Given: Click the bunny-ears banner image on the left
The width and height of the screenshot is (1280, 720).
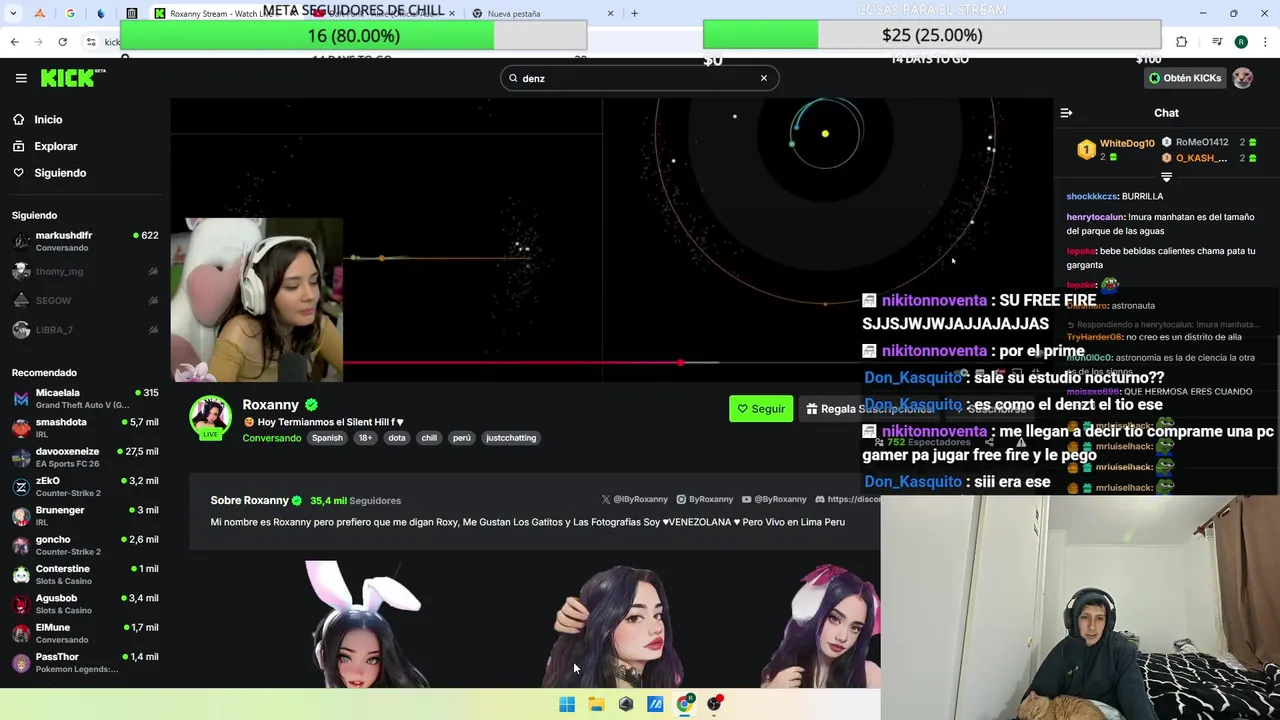Looking at the screenshot, I should [364, 624].
